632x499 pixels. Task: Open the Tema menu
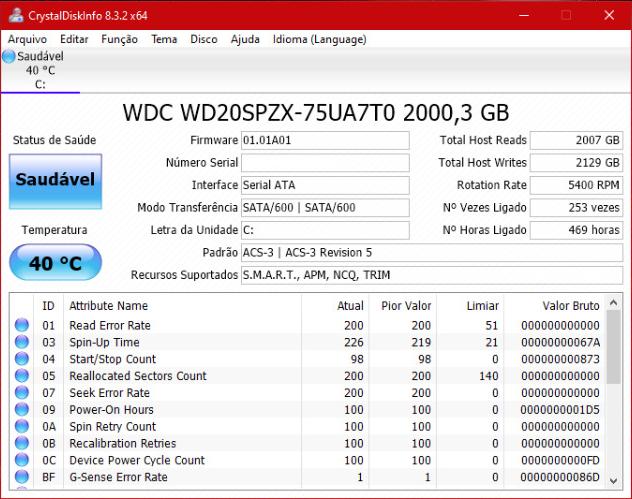tap(164, 39)
